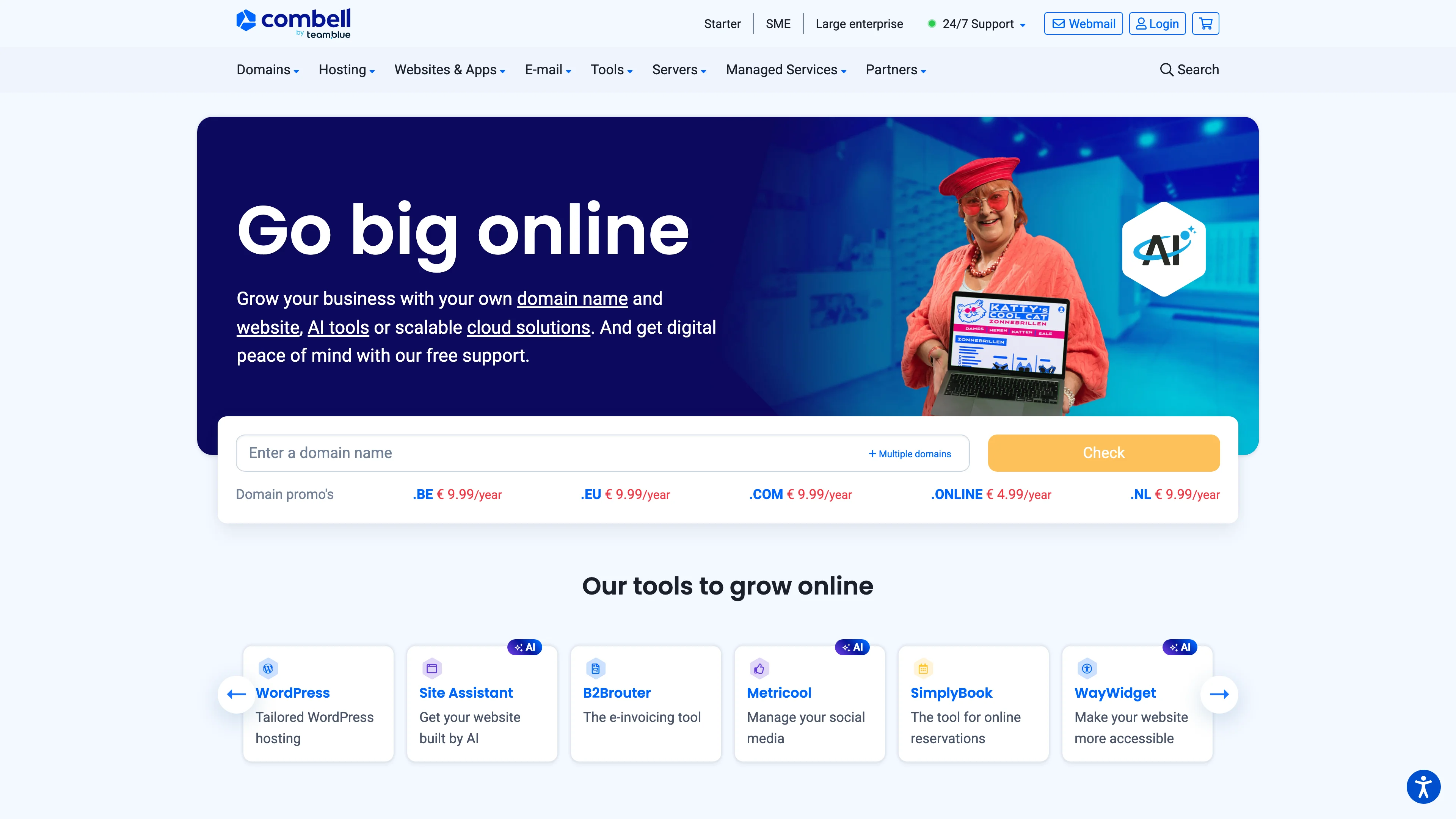Expand the Servers menu

point(679,69)
